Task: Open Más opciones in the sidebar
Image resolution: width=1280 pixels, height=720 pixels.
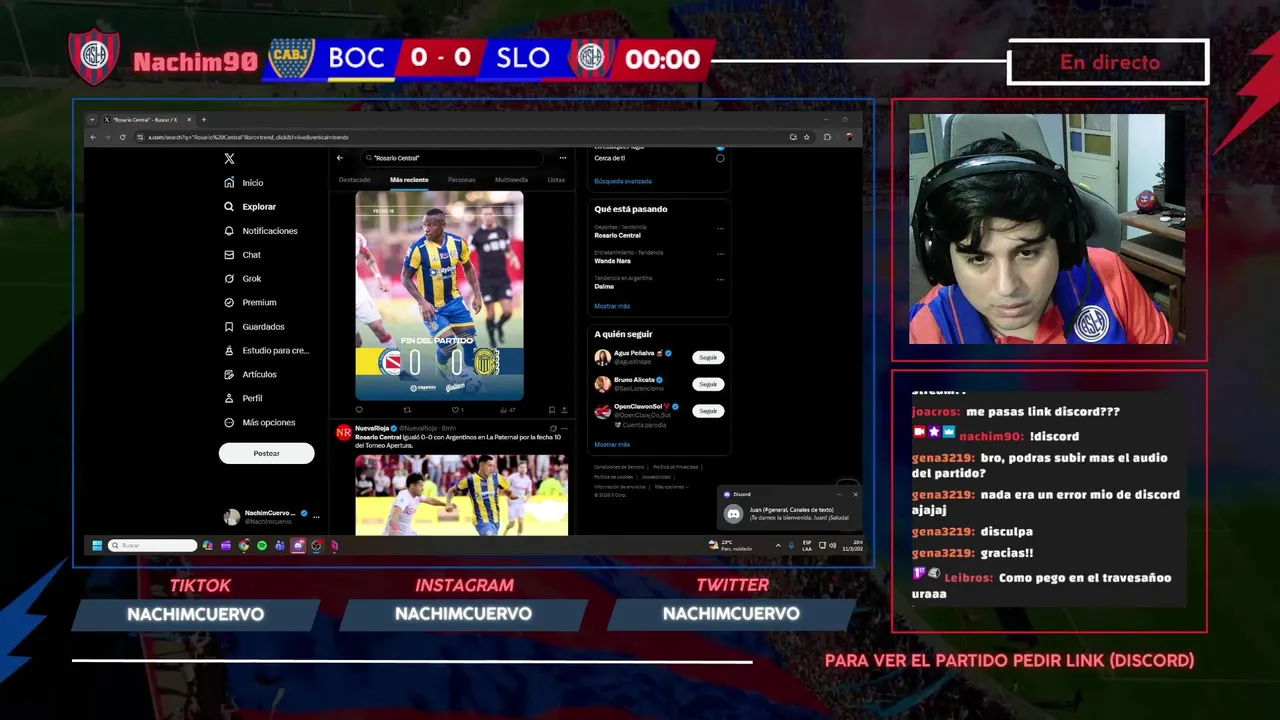Action: coord(259,422)
